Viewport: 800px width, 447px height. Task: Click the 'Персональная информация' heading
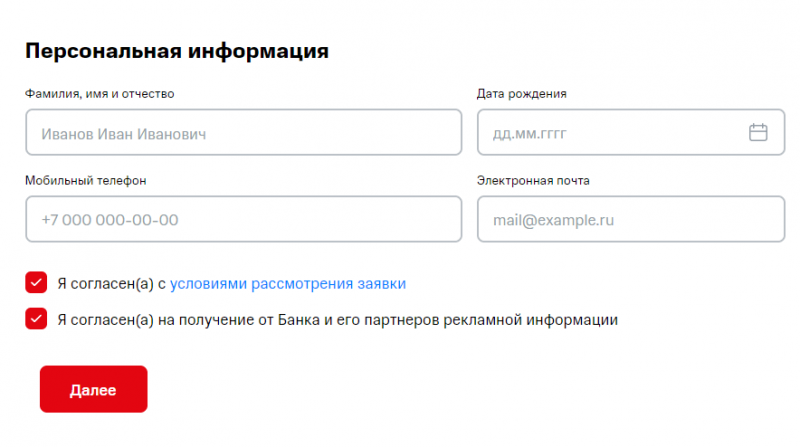[x=177, y=51]
